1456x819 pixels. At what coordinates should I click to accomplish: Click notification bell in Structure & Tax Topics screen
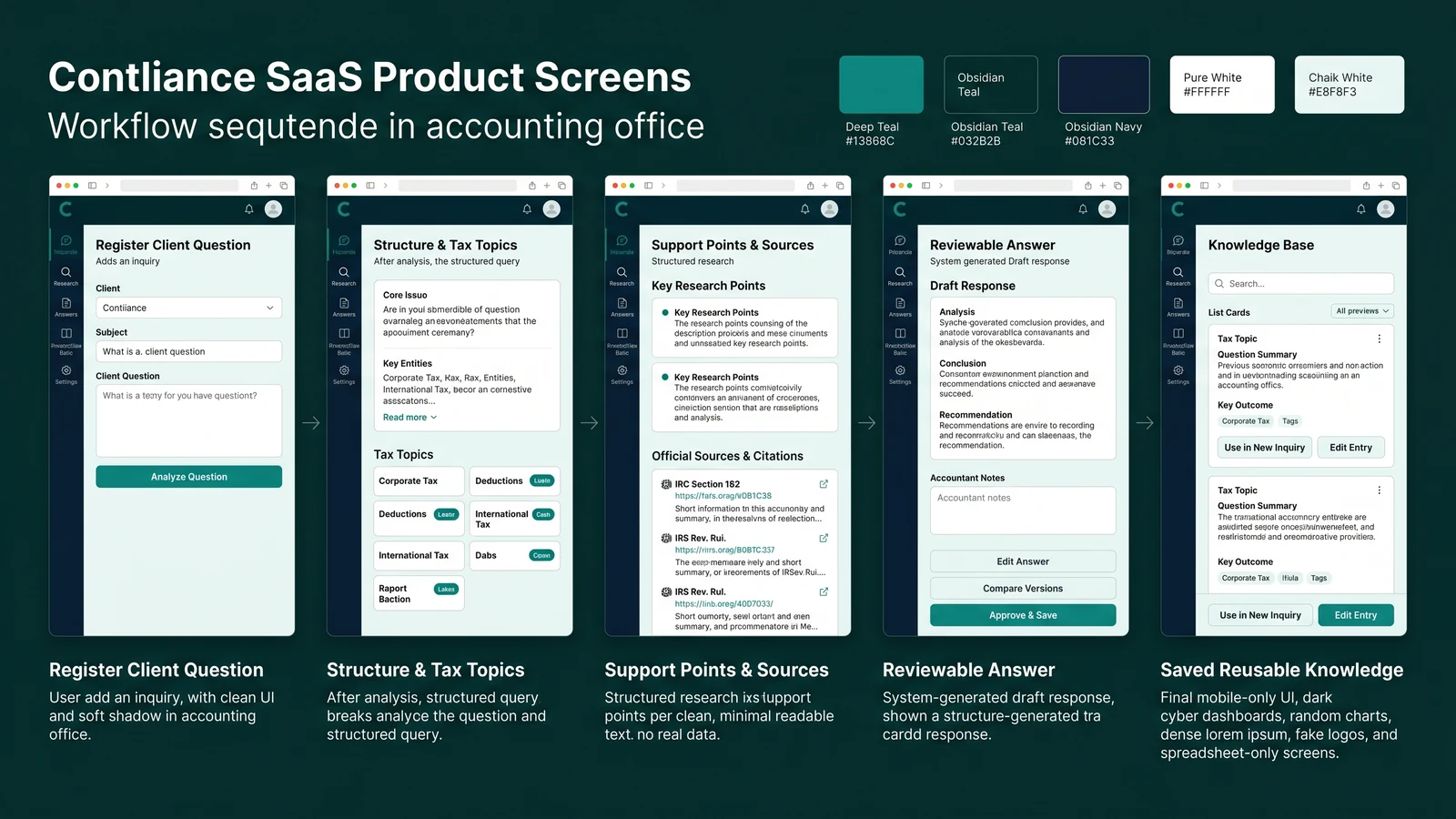[527, 209]
